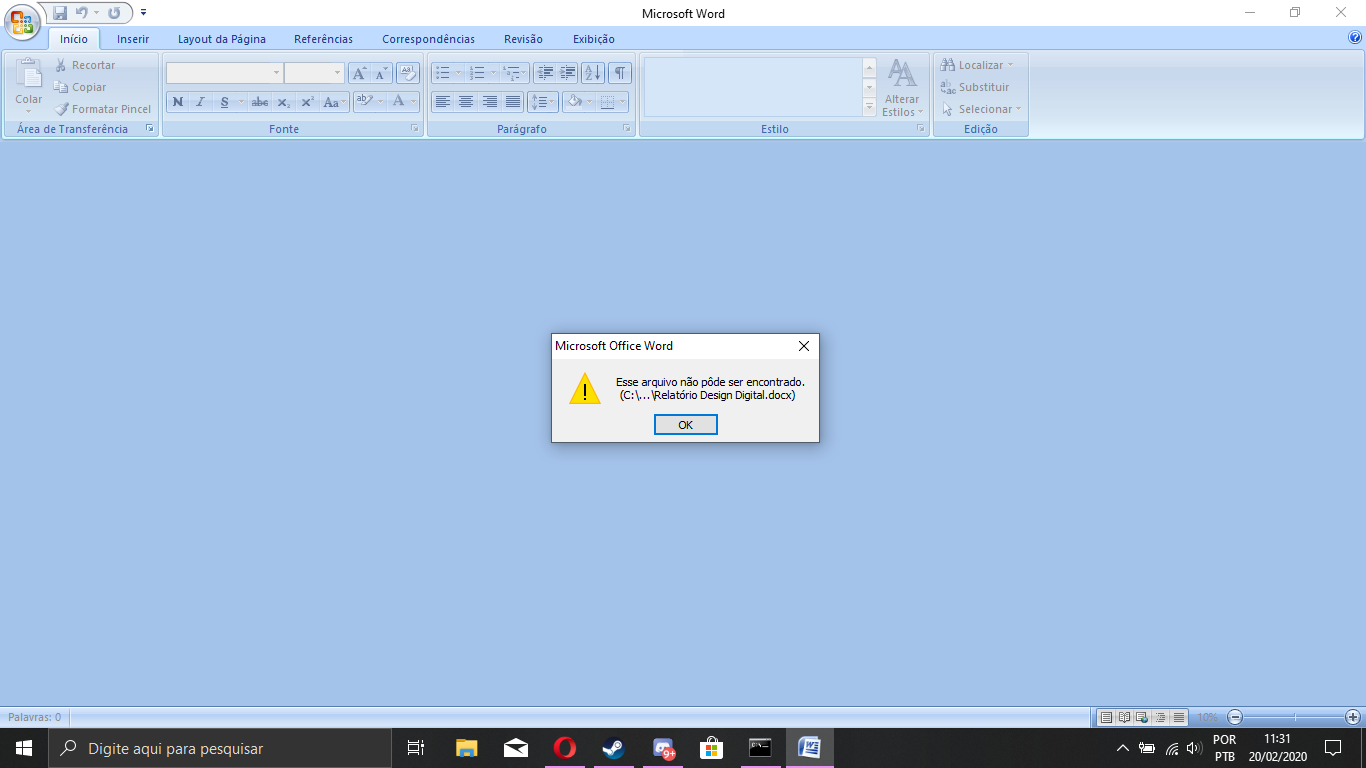The height and width of the screenshot is (768, 1366).
Task: Open the Exibição tab
Action: 594,39
